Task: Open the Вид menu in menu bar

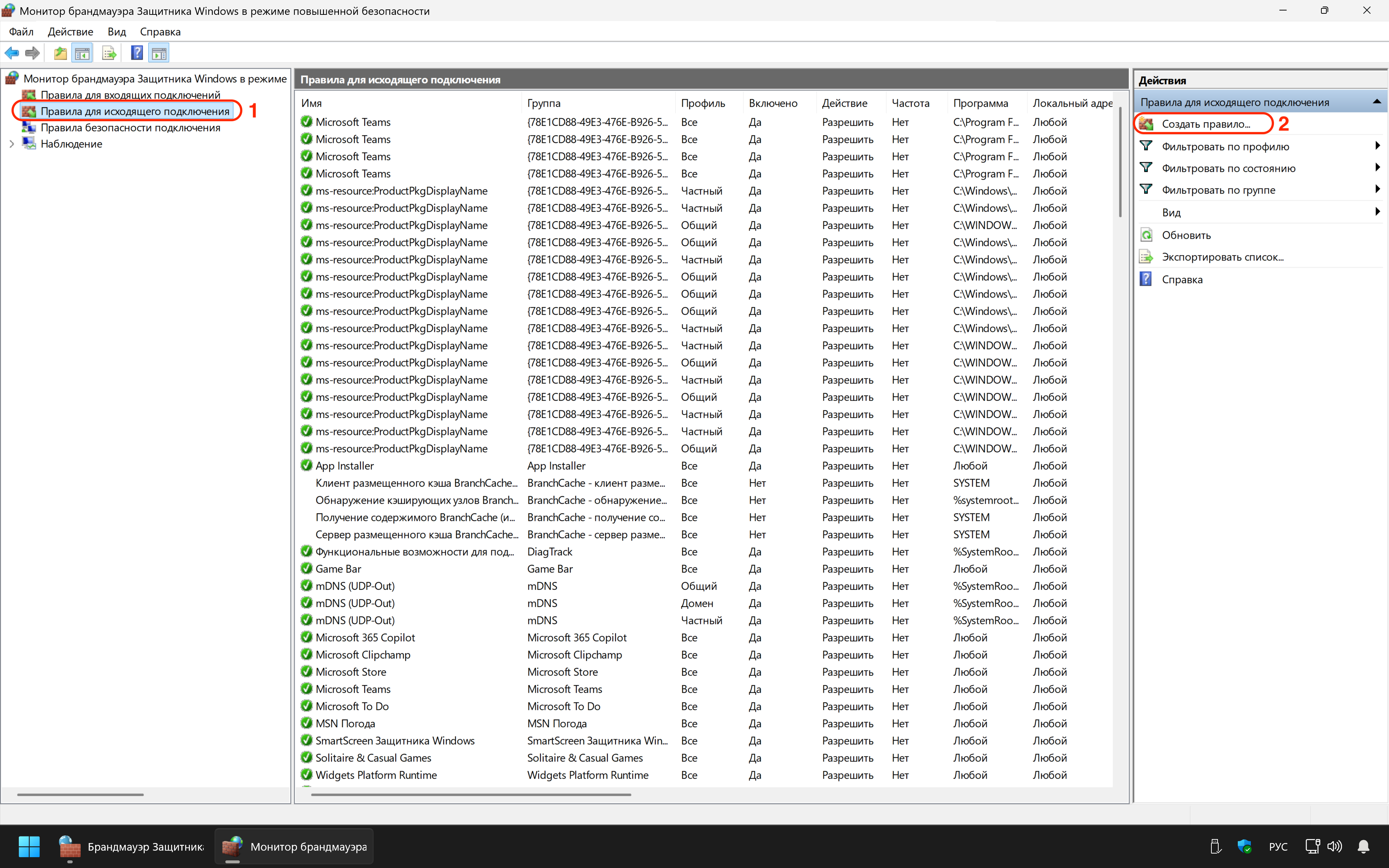Action: click(116, 31)
